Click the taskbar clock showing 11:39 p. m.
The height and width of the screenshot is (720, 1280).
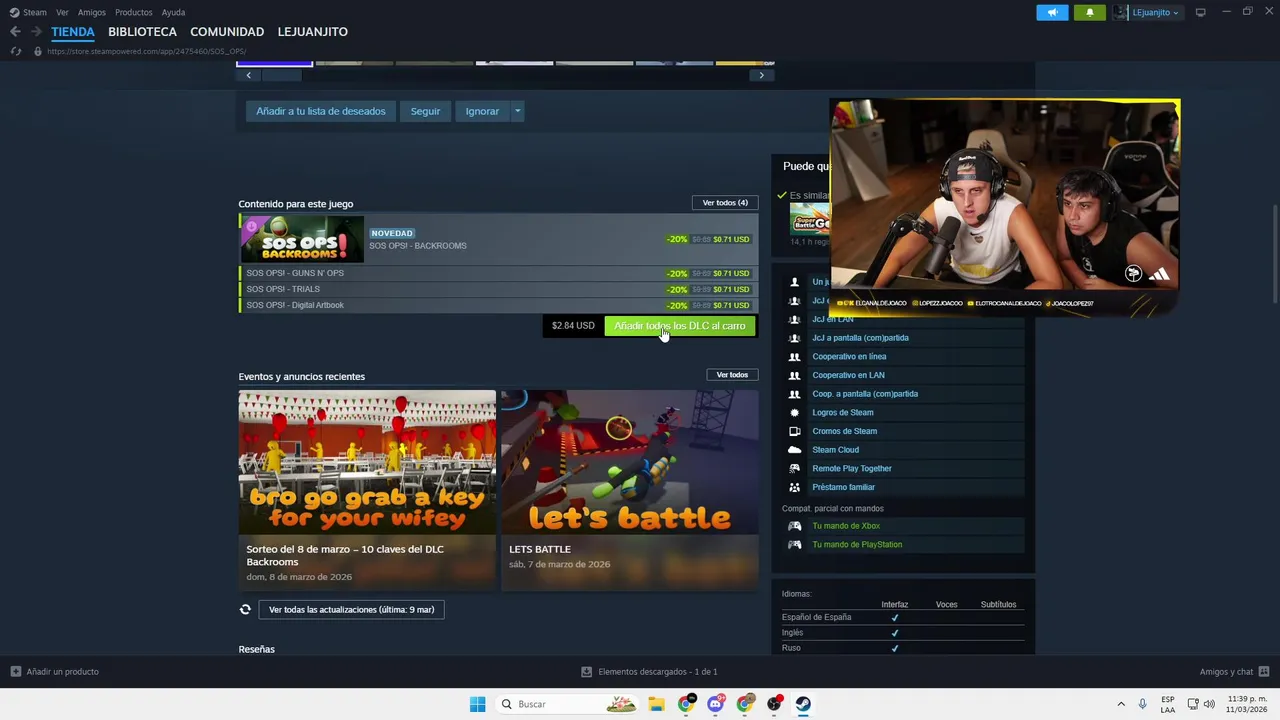1247,704
